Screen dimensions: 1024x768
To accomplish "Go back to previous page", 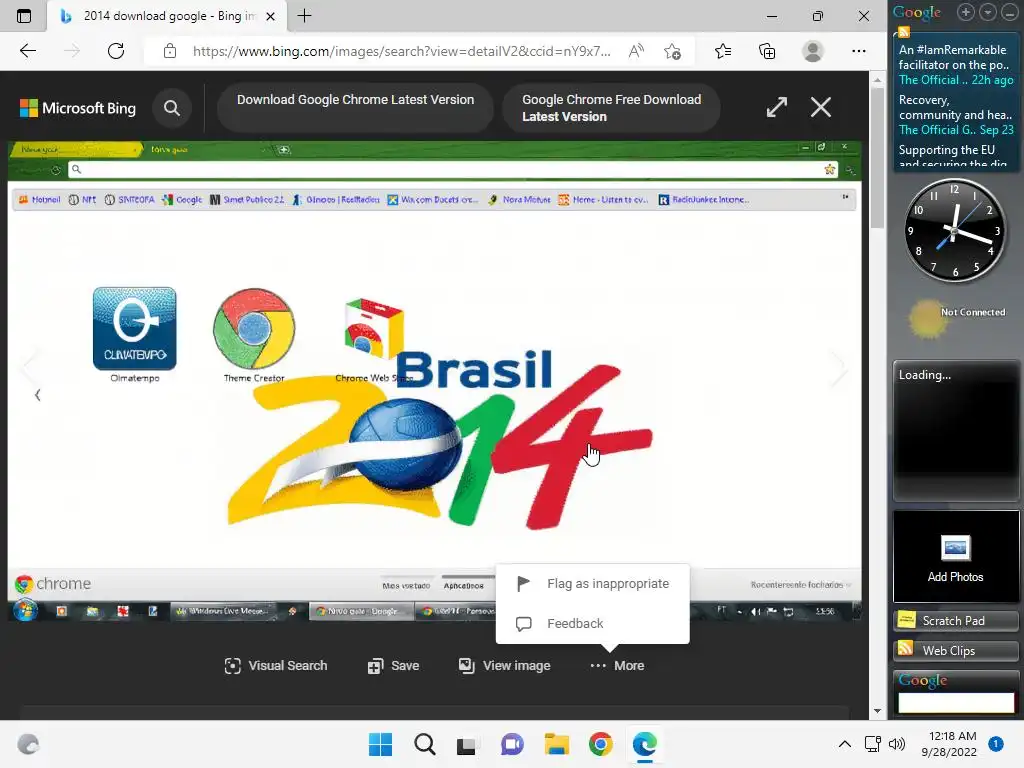I will [27, 51].
